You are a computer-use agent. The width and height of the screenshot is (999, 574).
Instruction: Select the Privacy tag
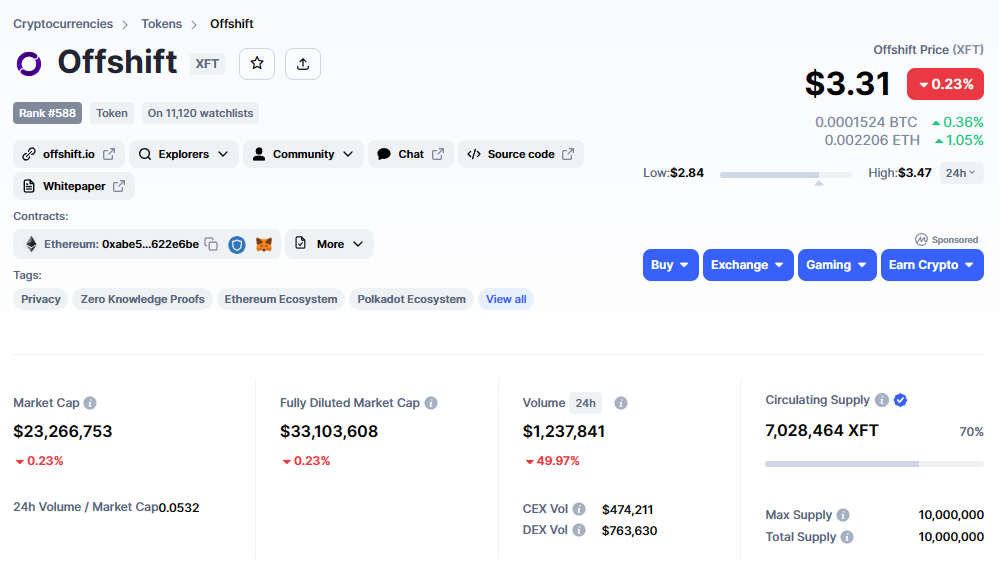(41, 299)
